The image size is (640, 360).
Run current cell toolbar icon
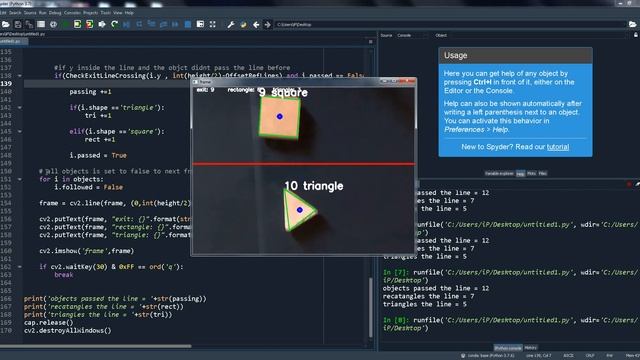(x=77, y=24)
